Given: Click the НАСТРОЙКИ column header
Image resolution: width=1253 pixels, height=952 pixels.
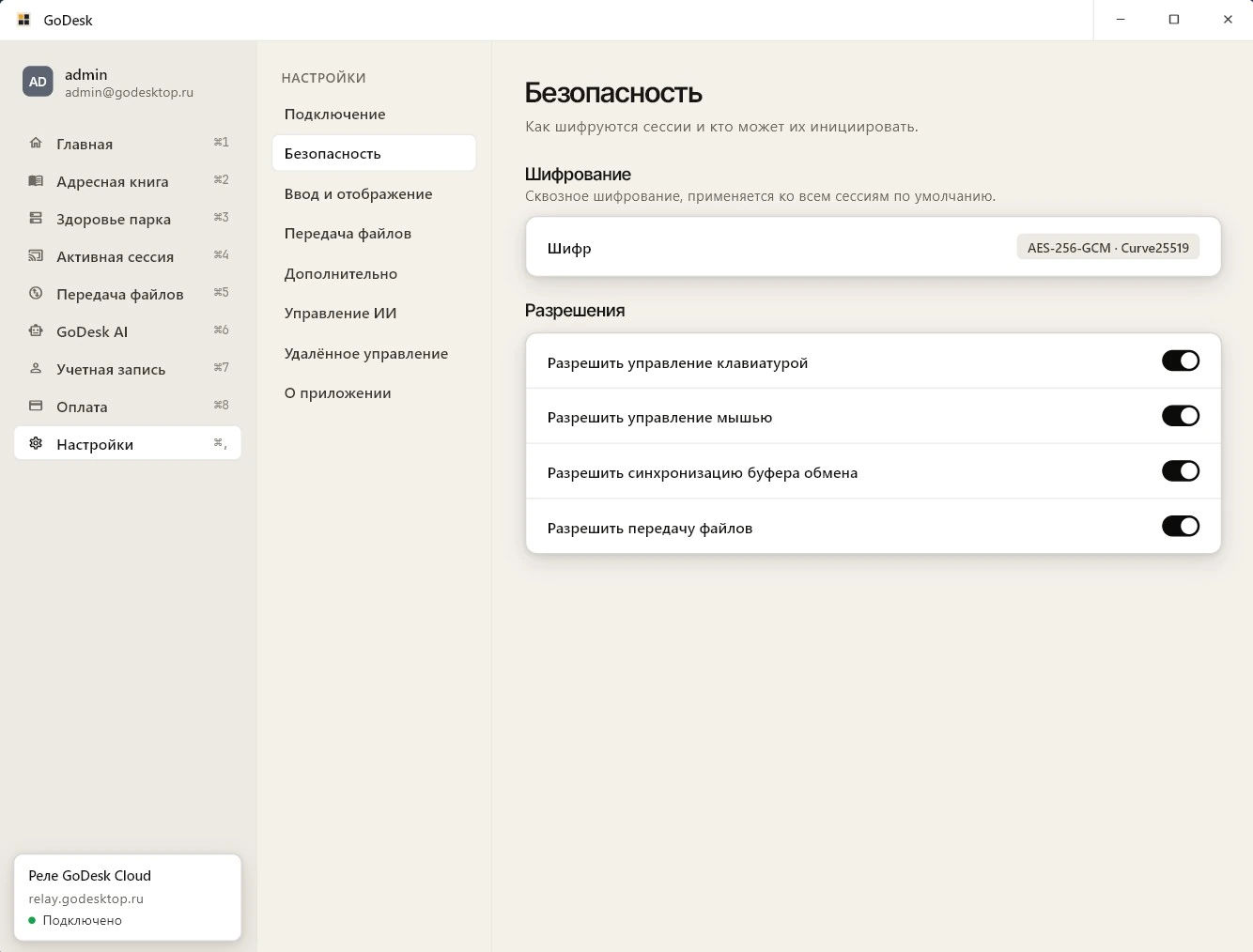Looking at the screenshot, I should (x=323, y=78).
